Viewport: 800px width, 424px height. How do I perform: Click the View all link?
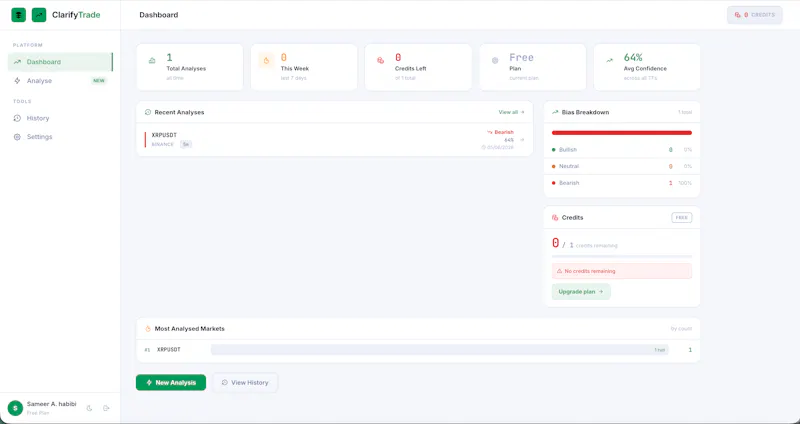(x=511, y=112)
